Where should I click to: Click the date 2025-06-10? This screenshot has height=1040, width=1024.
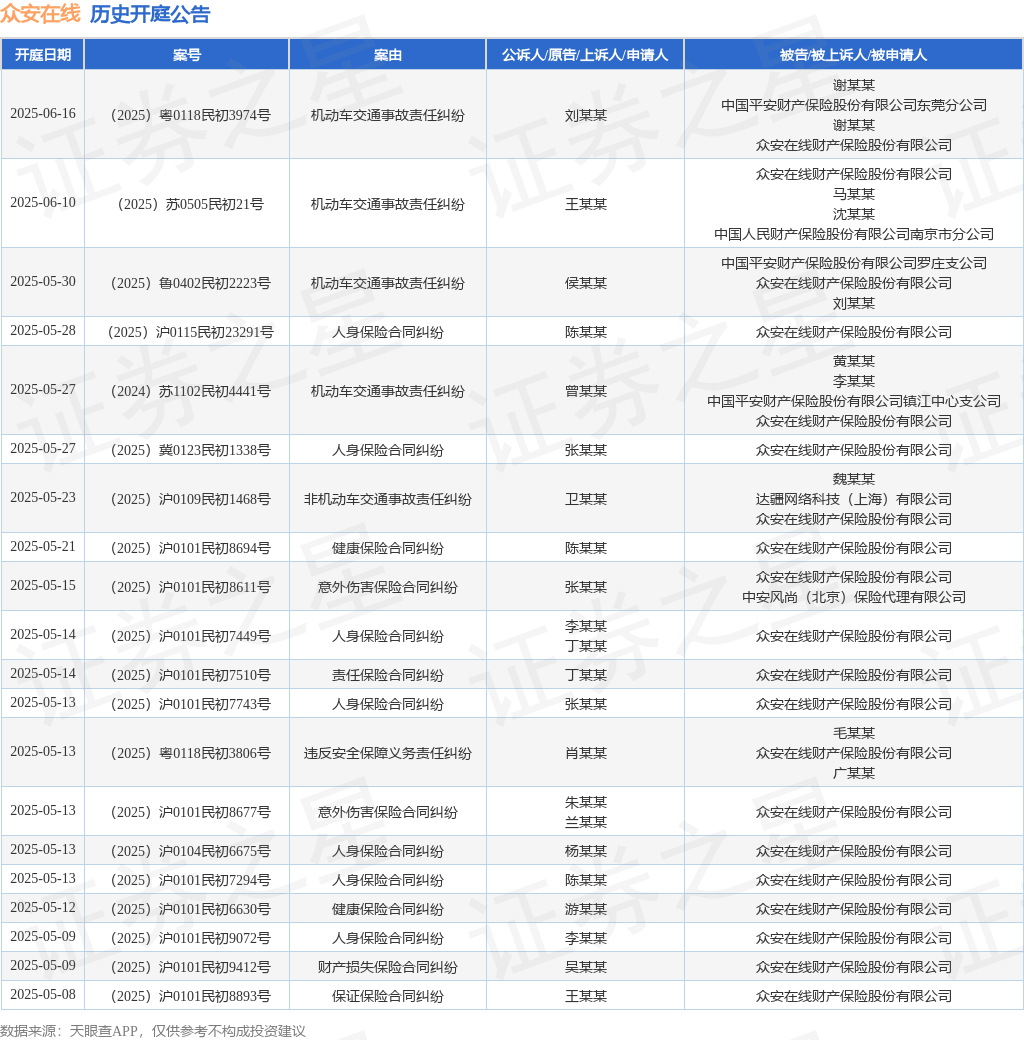click(x=43, y=202)
